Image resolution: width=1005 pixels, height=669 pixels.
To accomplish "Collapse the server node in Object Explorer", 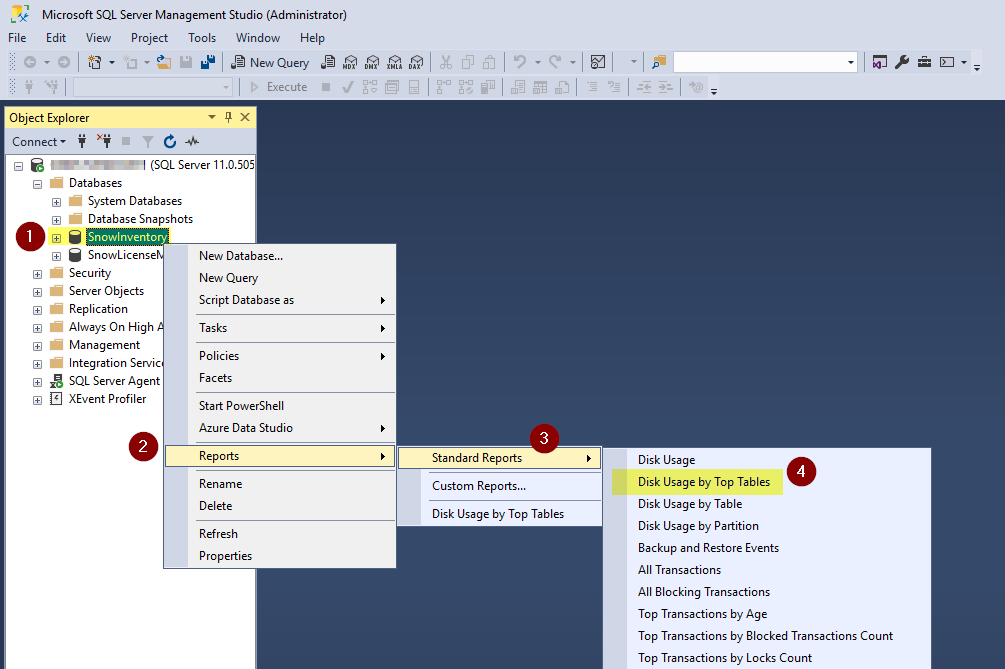I will tap(19, 166).
